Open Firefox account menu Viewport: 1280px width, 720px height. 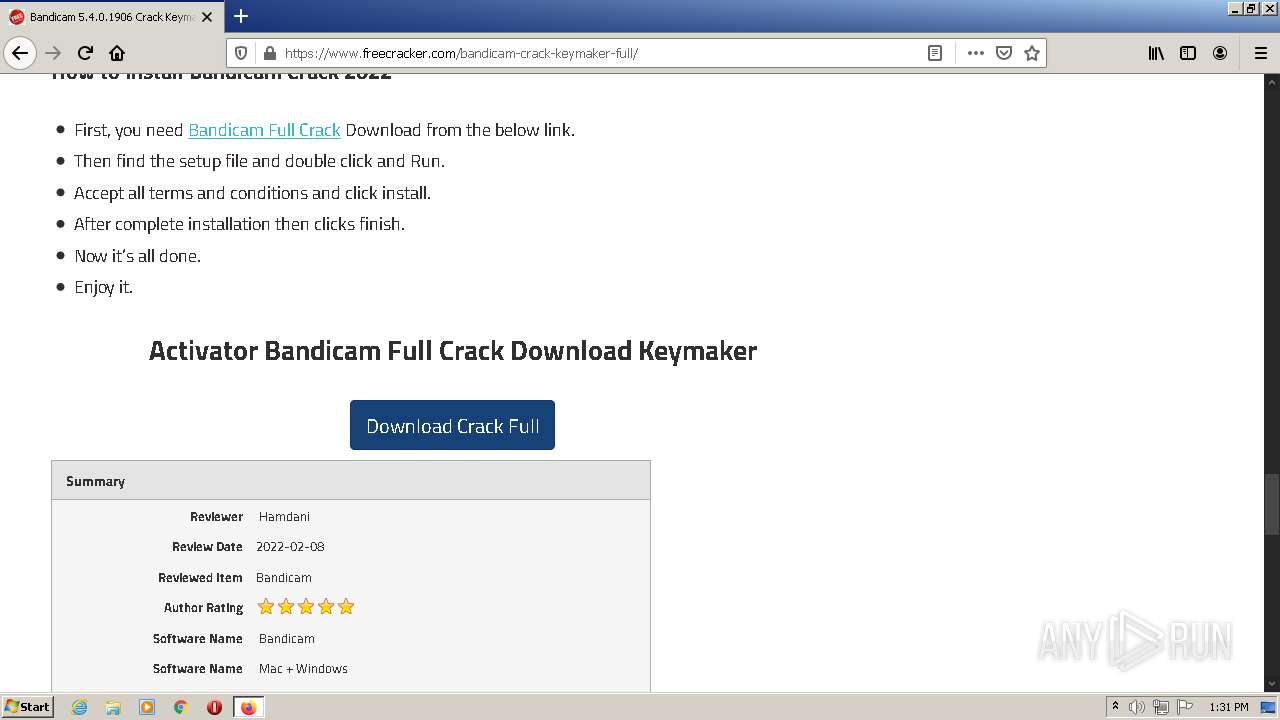click(x=1220, y=53)
